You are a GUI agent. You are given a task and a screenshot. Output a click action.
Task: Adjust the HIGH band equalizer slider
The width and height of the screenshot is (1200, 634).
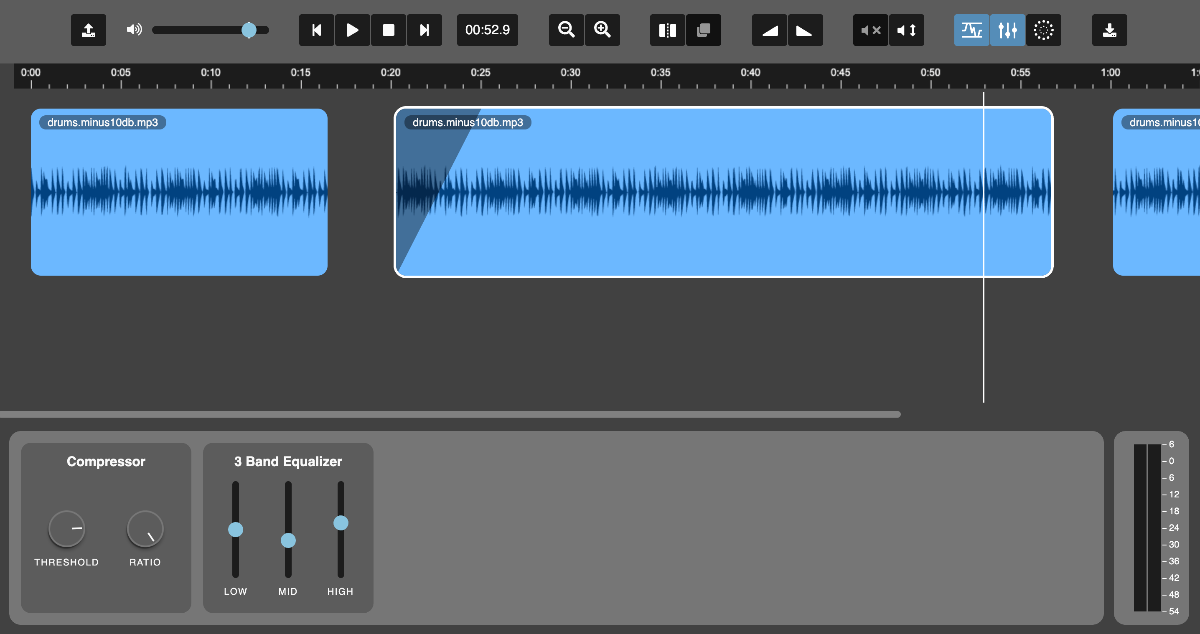[x=341, y=529]
